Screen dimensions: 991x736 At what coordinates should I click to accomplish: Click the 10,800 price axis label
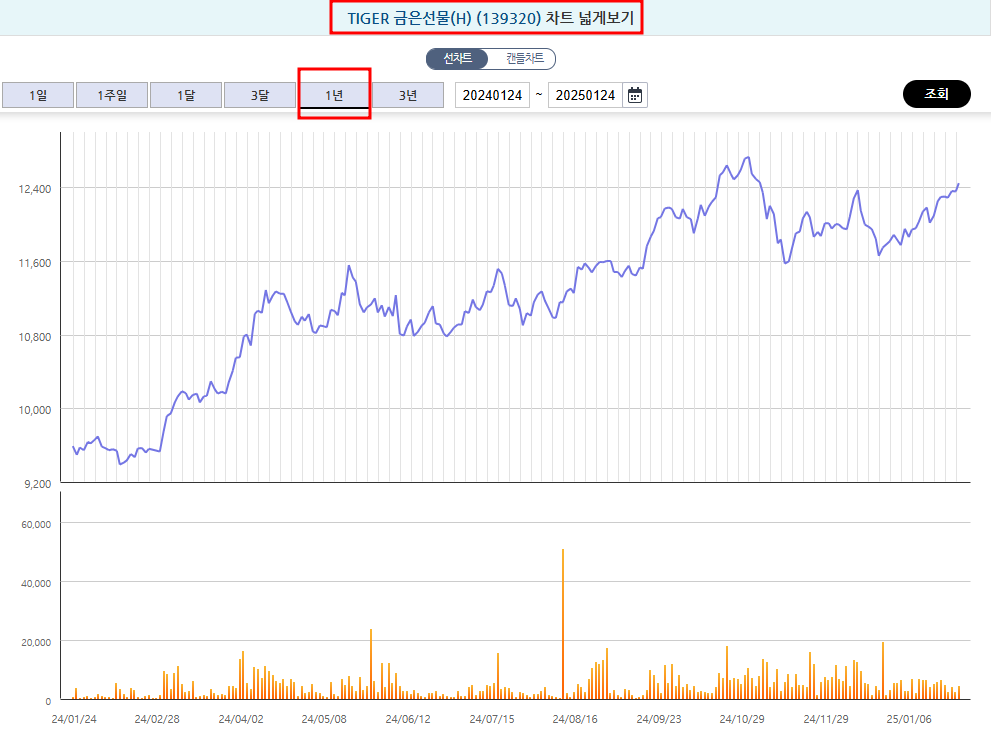click(35, 337)
